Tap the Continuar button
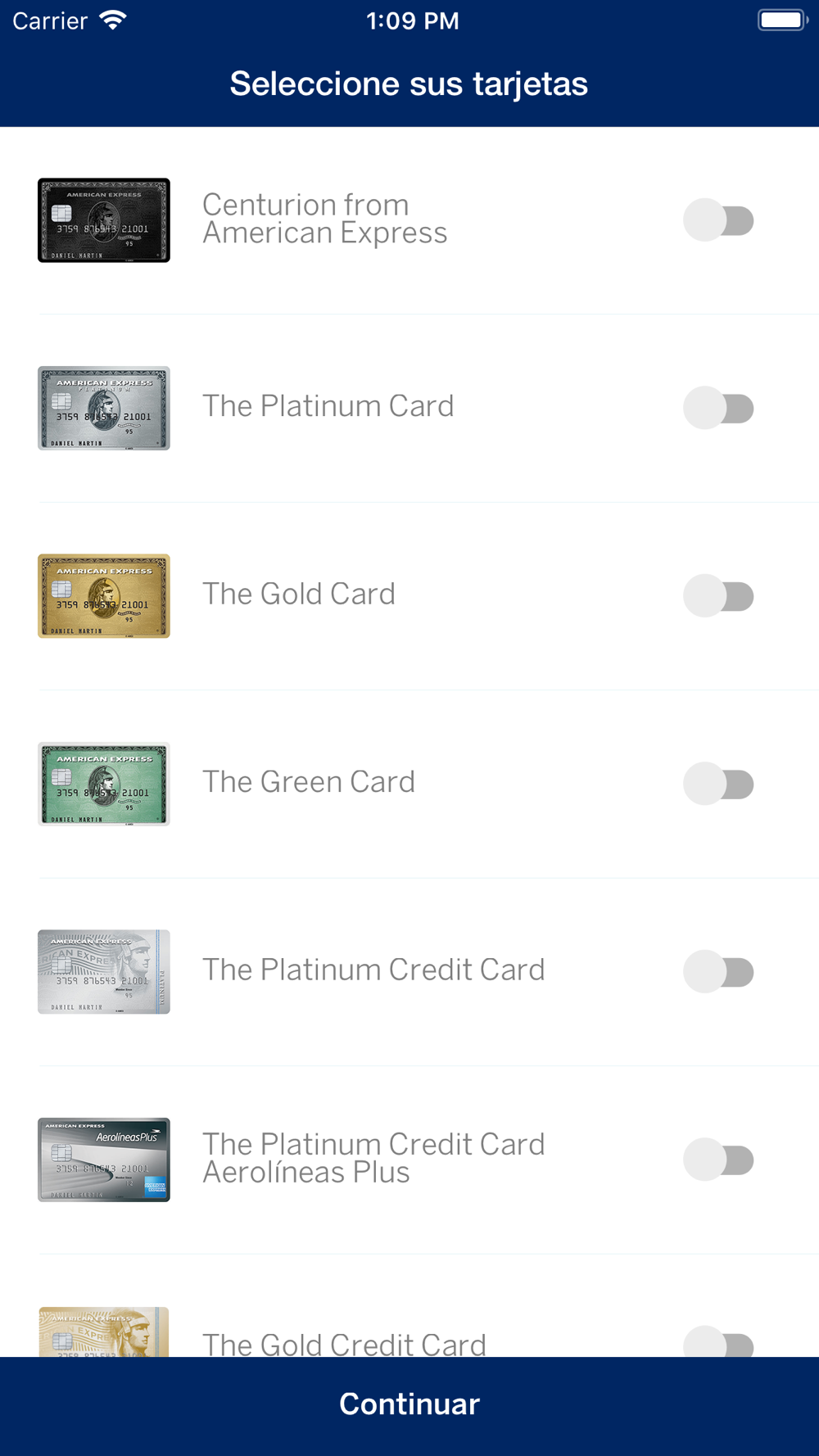819x1456 pixels. pyautogui.click(x=409, y=1405)
